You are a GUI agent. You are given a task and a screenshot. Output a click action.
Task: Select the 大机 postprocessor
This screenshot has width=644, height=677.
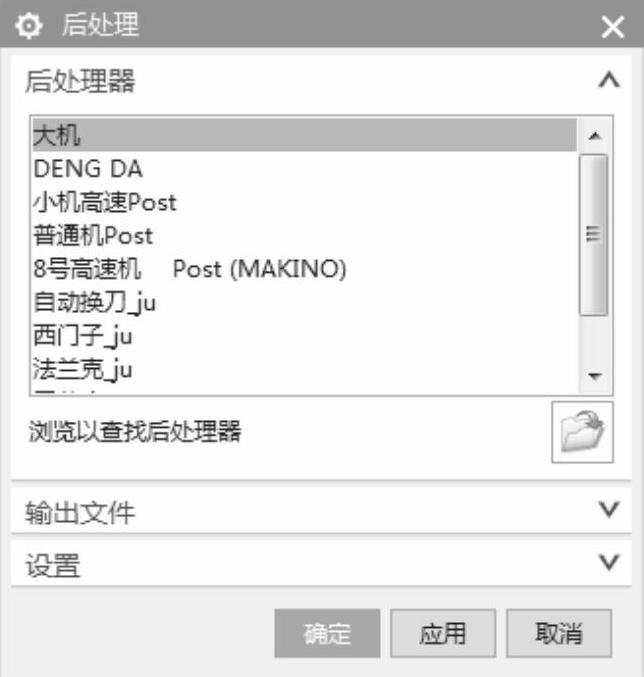click(305, 135)
